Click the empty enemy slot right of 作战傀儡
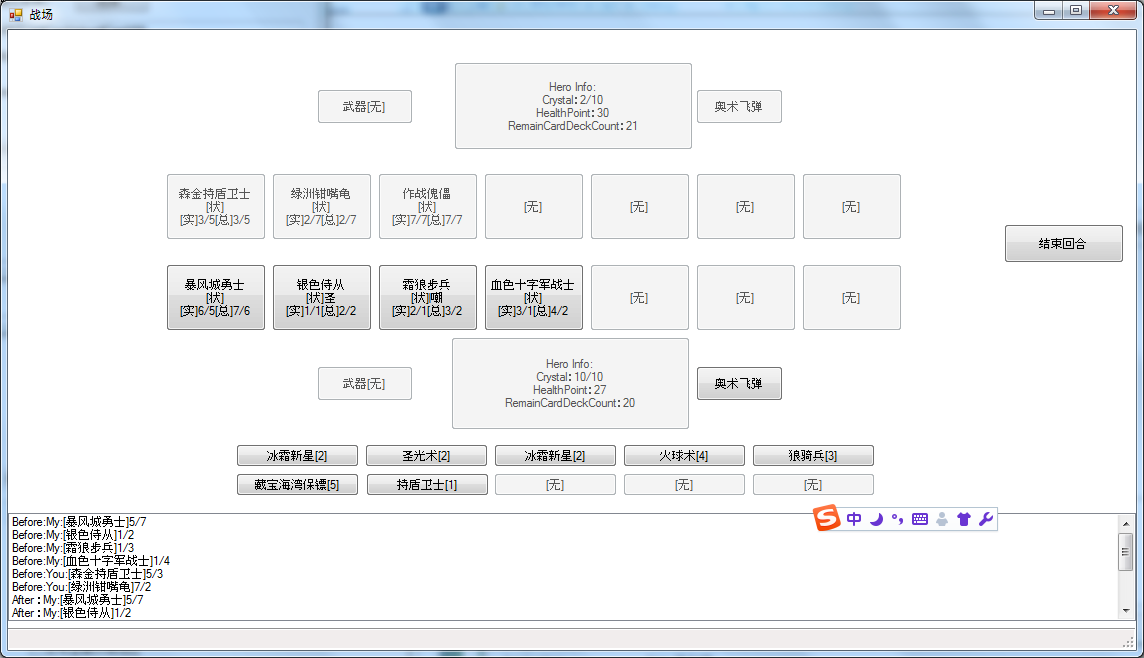The image size is (1144, 658). coord(533,206)
